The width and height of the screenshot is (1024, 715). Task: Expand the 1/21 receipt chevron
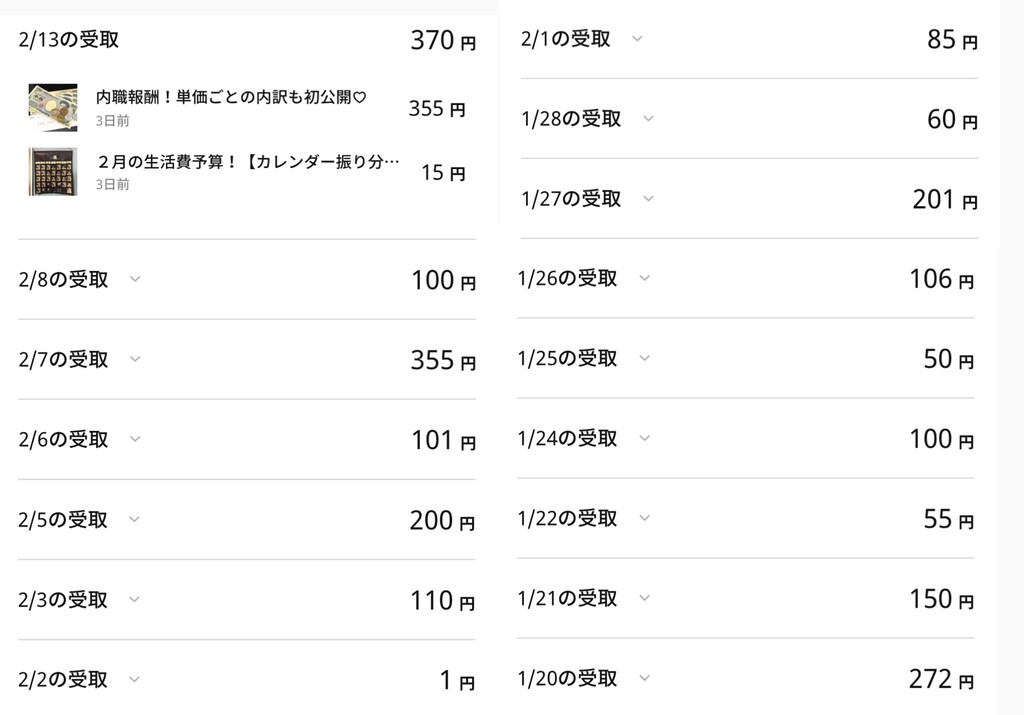[x=645, y=597]
